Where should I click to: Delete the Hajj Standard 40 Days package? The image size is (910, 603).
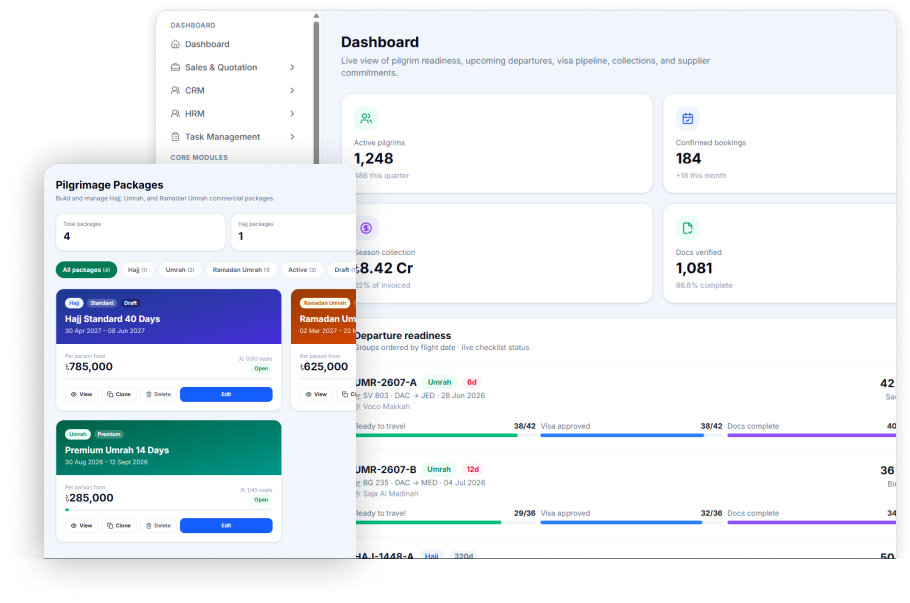click(x=158, y=395)
